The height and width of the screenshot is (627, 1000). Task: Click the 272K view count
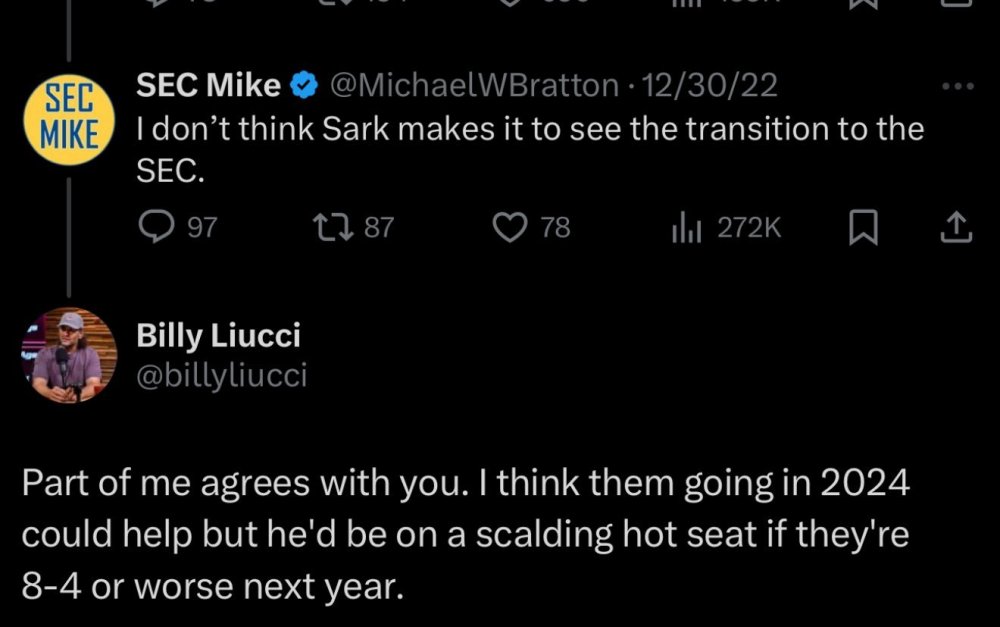(x=749, y=228)
